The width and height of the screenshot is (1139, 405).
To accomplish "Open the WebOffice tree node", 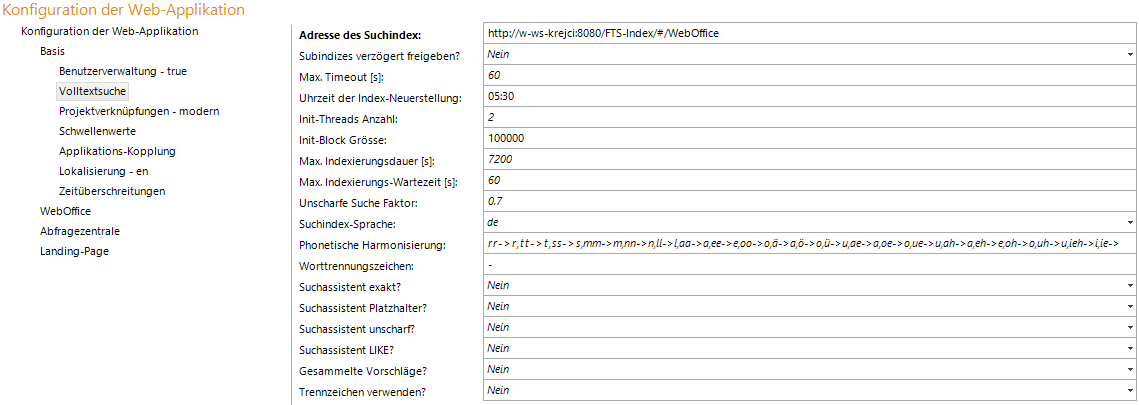I will 65,211.
